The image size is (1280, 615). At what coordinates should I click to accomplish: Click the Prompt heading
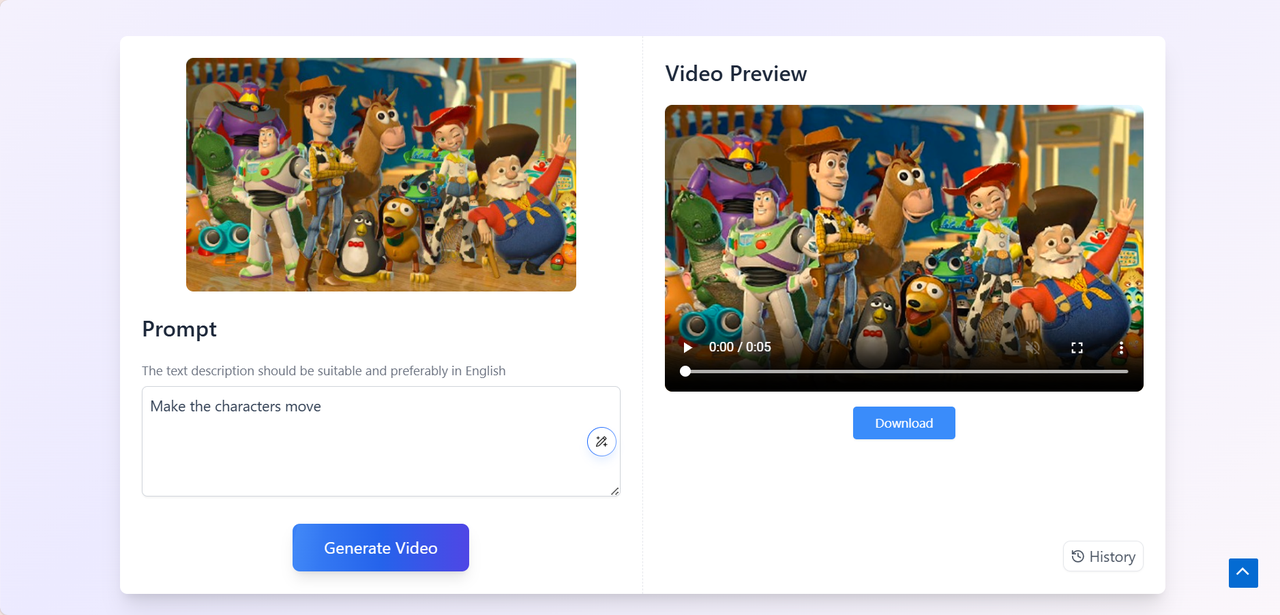point(179,329)
